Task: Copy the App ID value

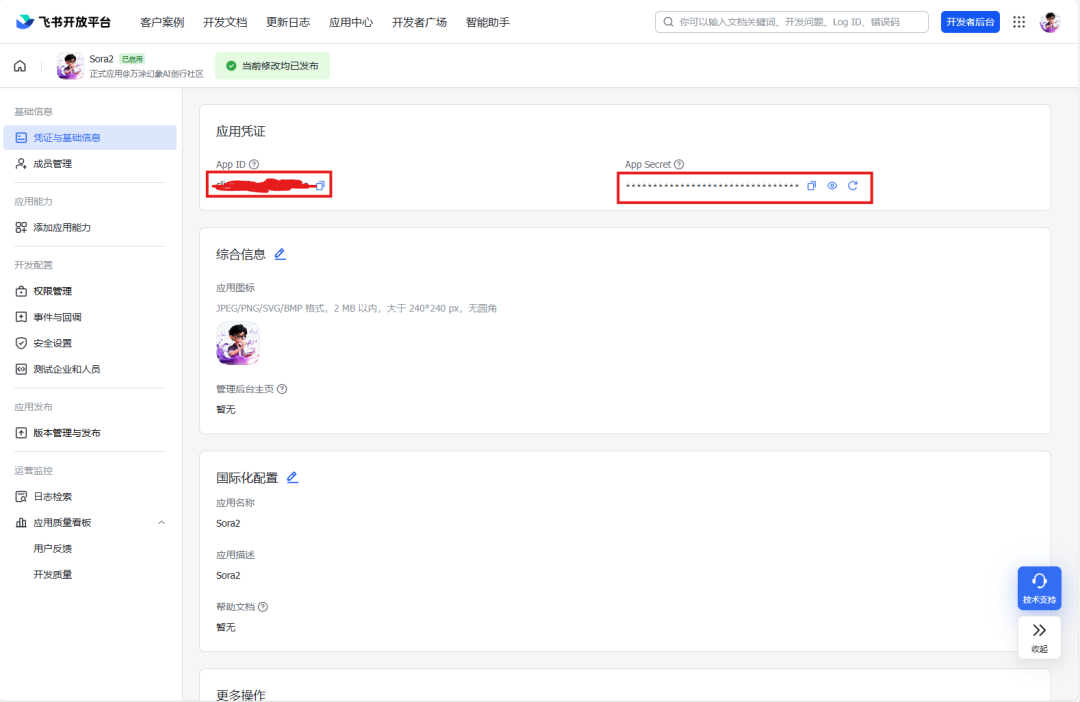Action: point(320,185)
